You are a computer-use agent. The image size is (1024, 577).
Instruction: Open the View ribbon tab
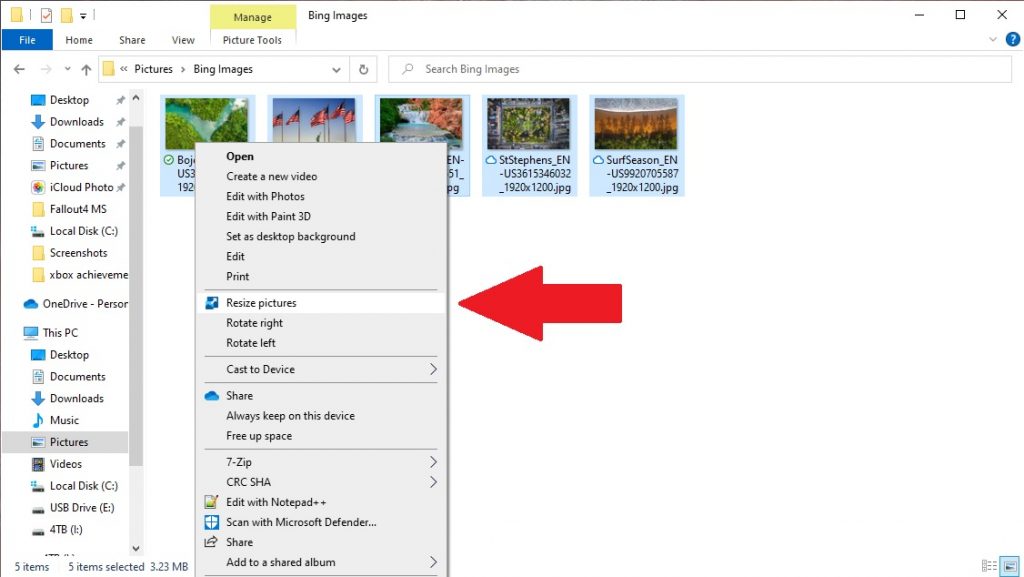point(183,40)
